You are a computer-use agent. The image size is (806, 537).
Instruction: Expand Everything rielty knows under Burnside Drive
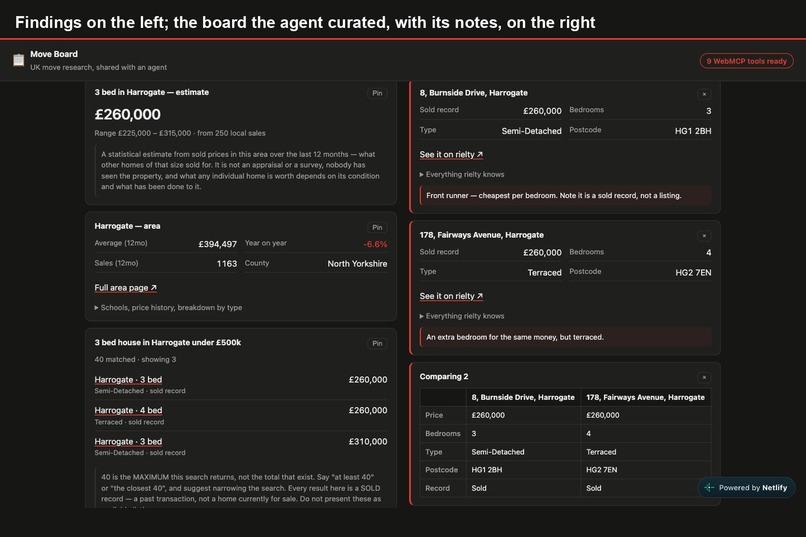coord(462,174)
